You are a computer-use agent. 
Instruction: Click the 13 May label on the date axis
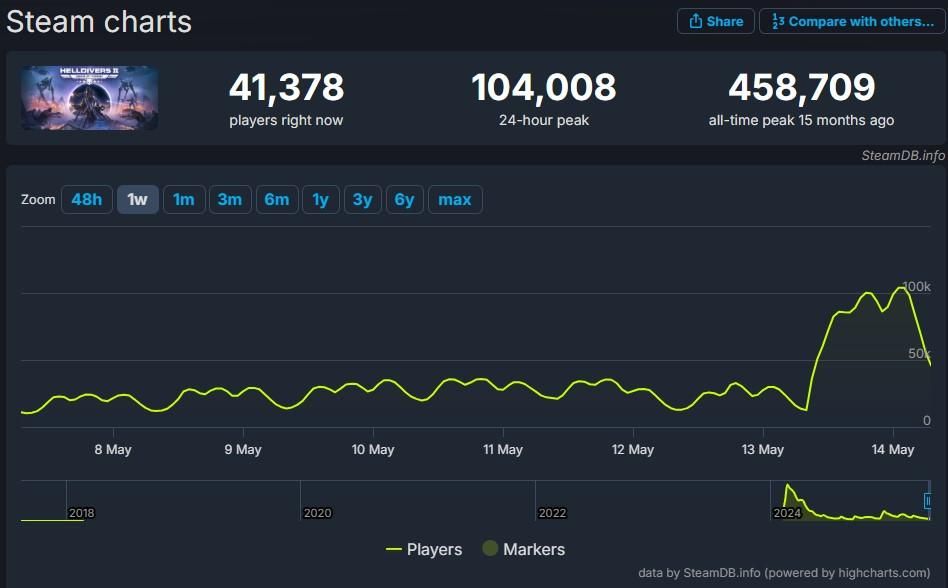click(x=762, y=450)
